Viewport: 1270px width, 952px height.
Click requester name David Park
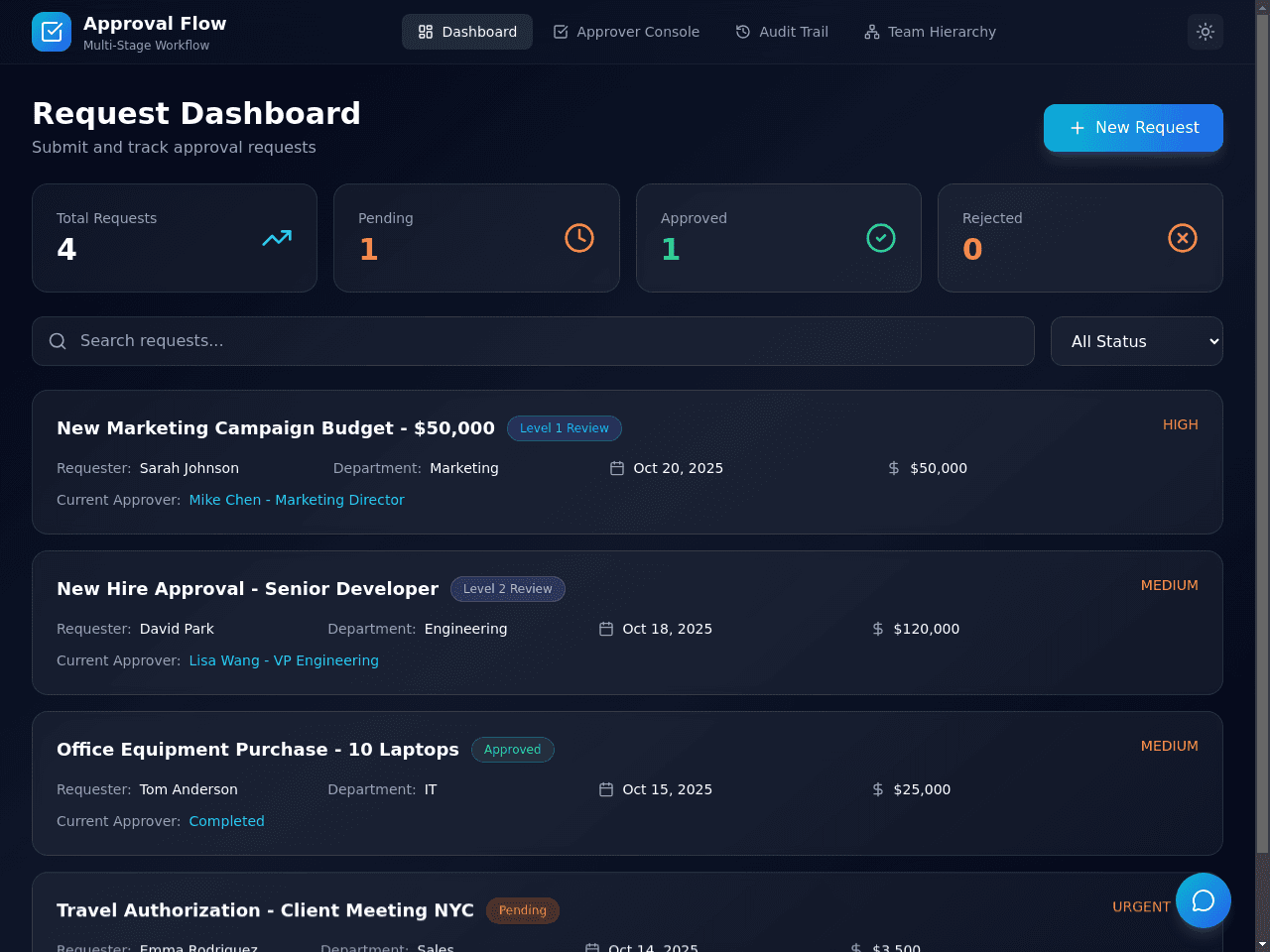tap(177, 629)
